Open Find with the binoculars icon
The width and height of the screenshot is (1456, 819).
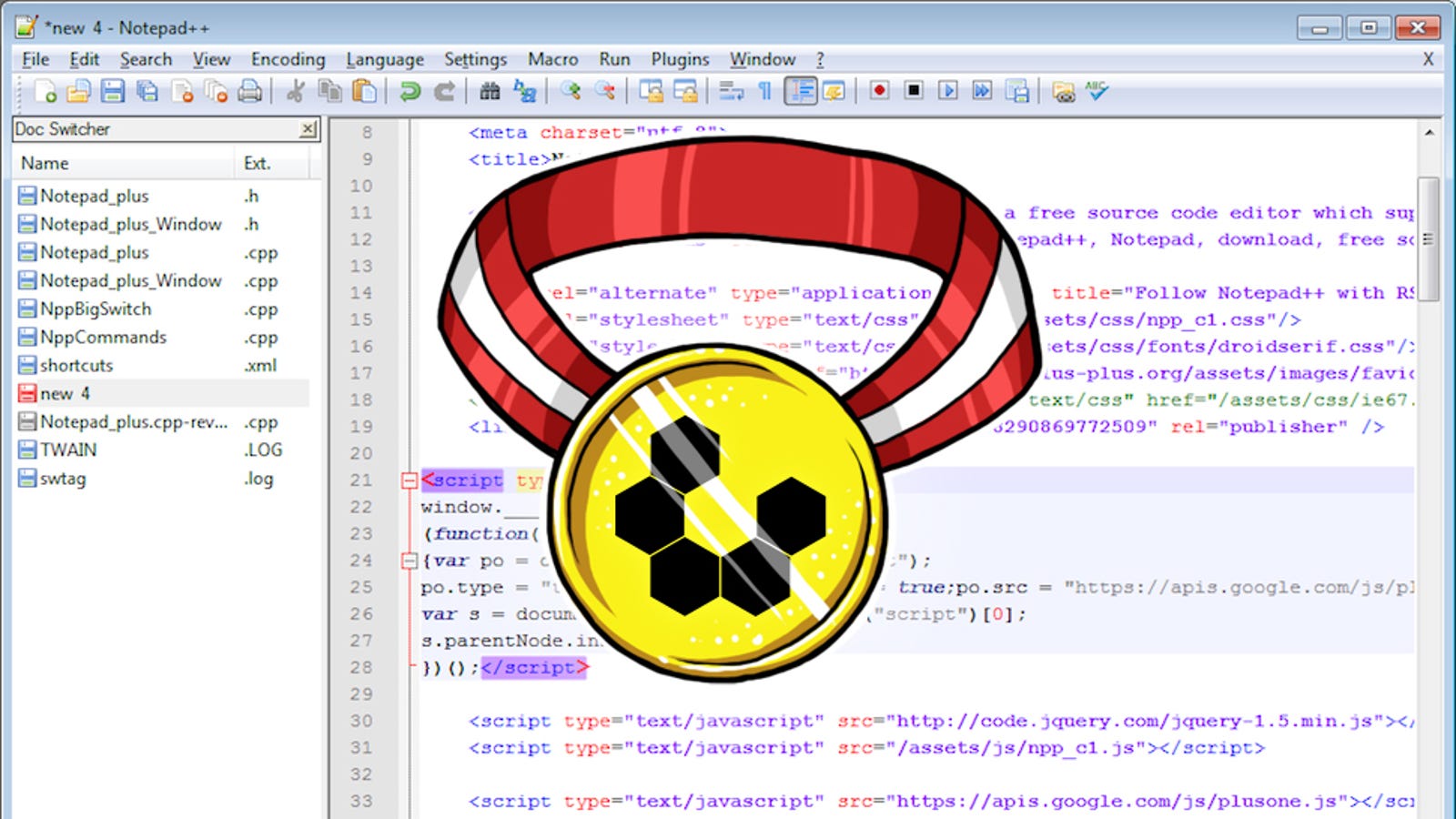coord(490,91)
